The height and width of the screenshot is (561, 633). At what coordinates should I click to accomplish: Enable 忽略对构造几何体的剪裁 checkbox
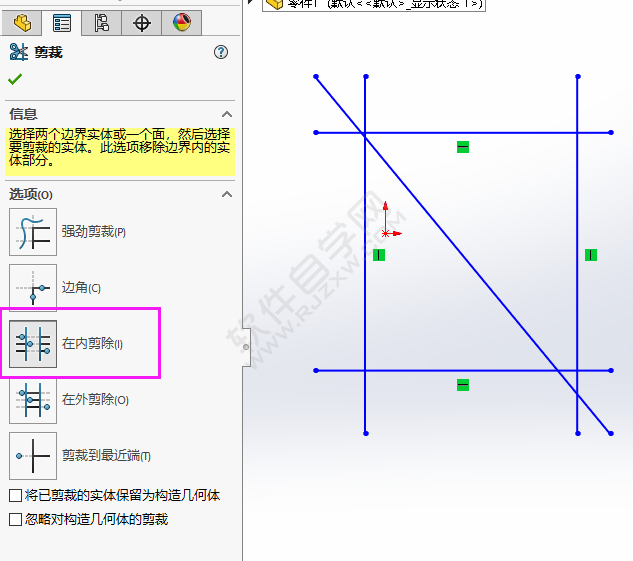[15, 519]
